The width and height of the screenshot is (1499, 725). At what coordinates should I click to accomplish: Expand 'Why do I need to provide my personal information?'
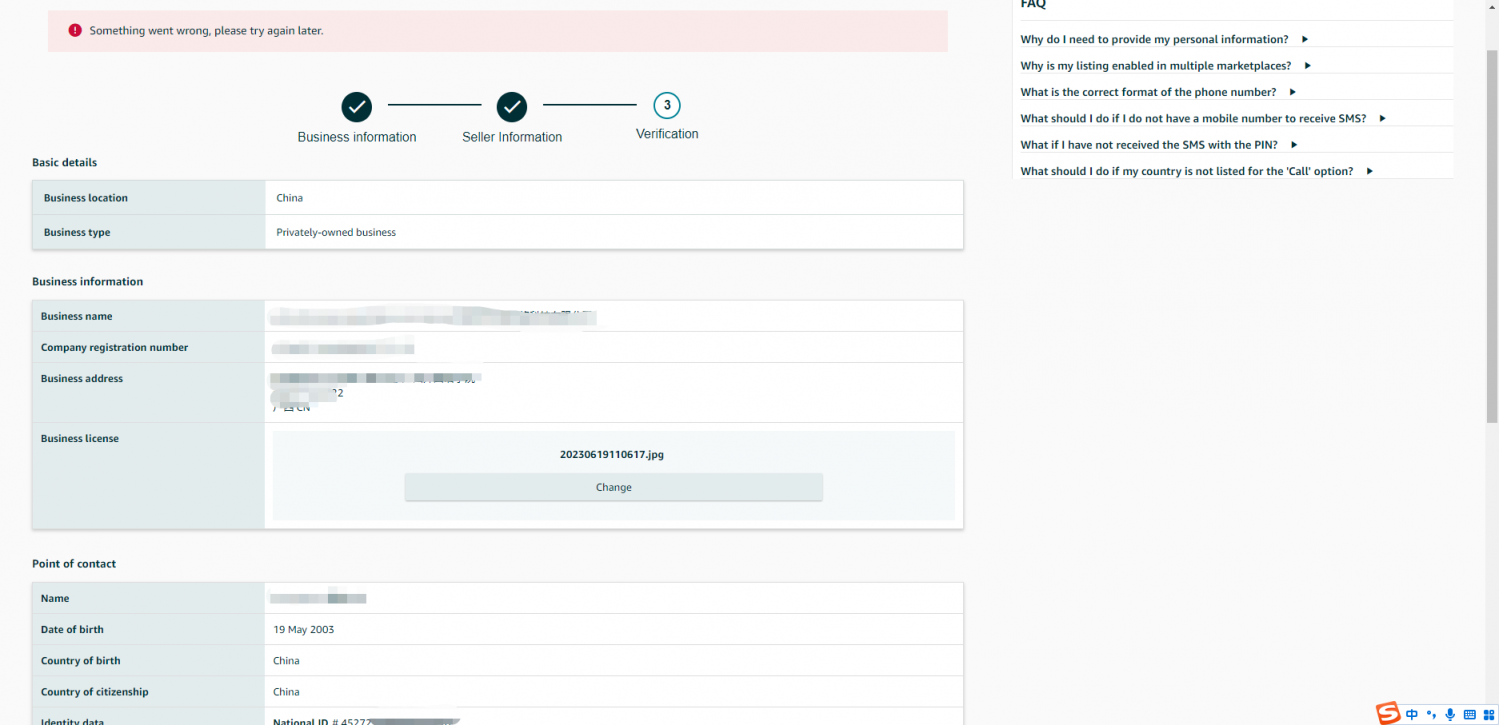tap(1164, 40)
